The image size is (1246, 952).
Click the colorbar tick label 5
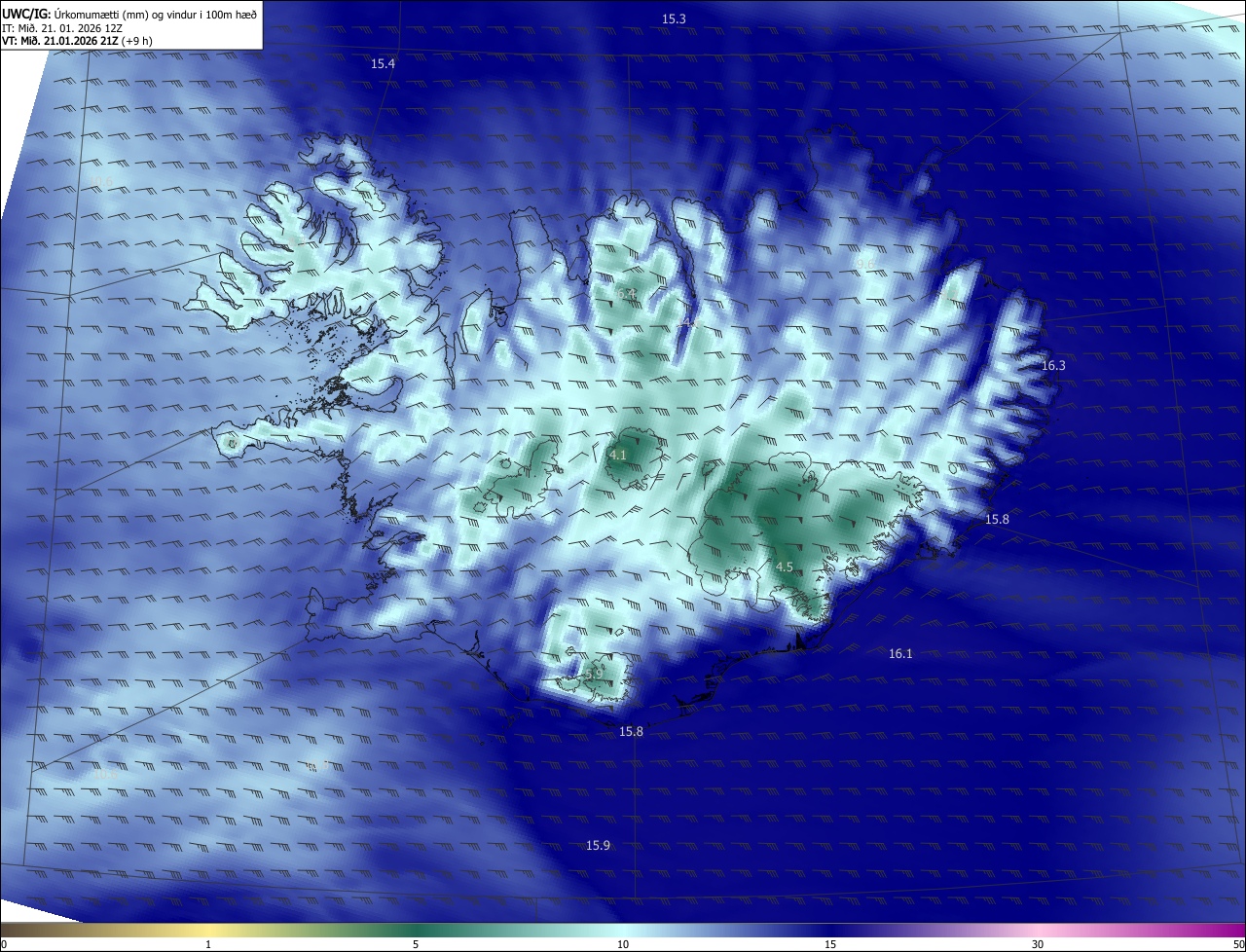point(416,944)
